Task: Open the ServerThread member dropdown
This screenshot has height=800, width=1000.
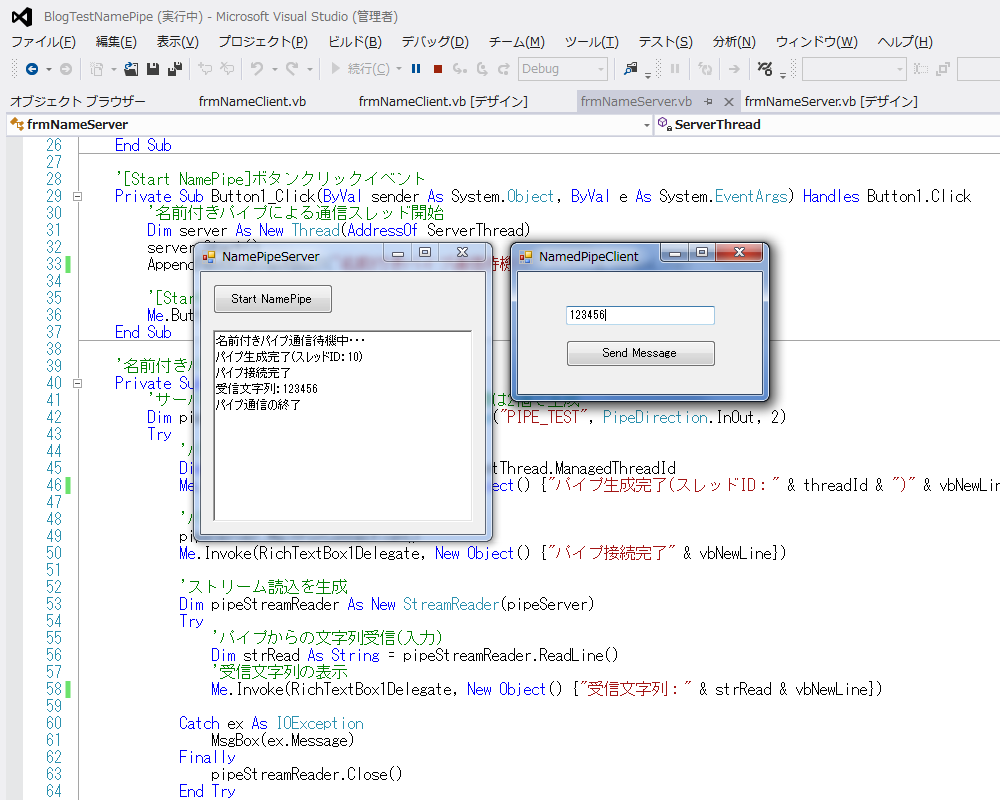Action: click(827, 124)
